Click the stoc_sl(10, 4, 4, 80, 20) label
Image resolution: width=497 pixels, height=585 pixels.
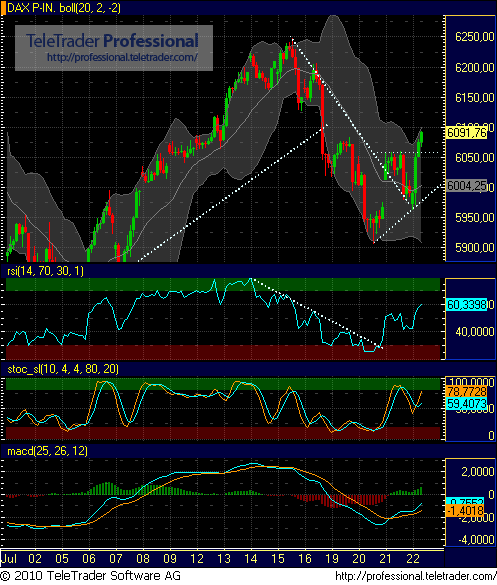(x=63, y=369)
